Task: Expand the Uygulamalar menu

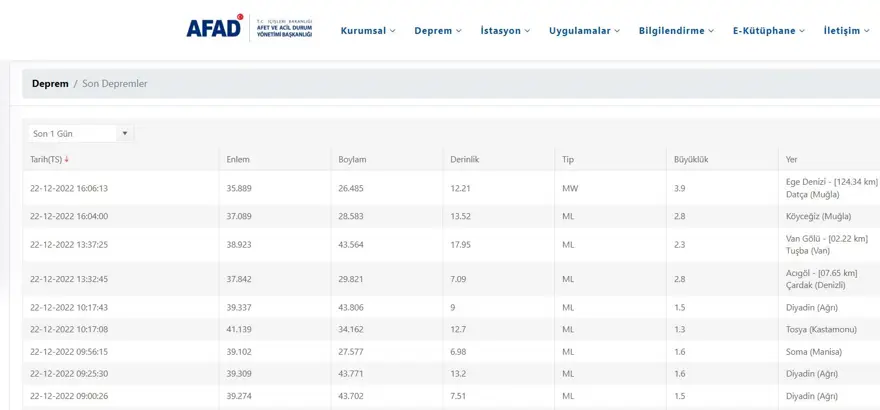Action: 584,31
